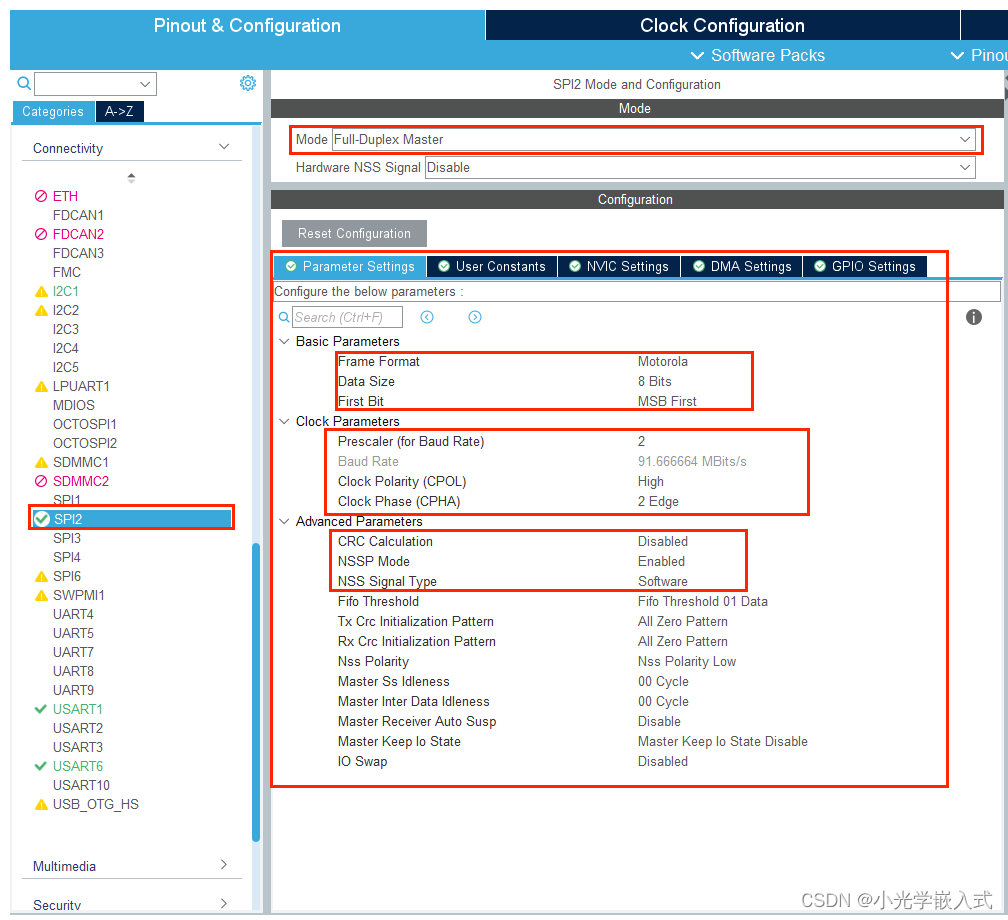Open the Software Packs menu
1008x920 pixels.
757,55
